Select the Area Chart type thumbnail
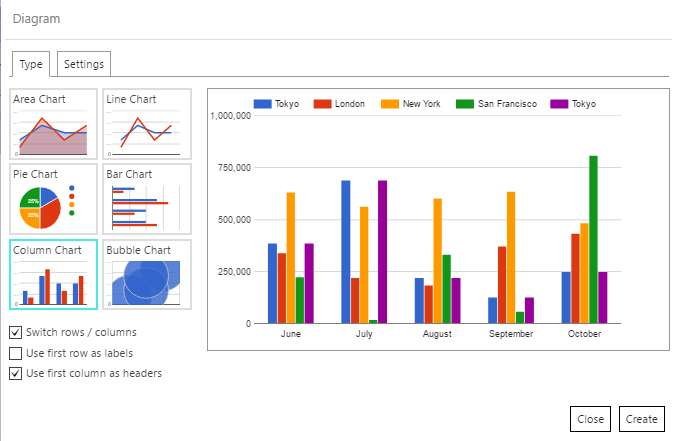Viewport: 676px width, 441px height. pos(53,124)
